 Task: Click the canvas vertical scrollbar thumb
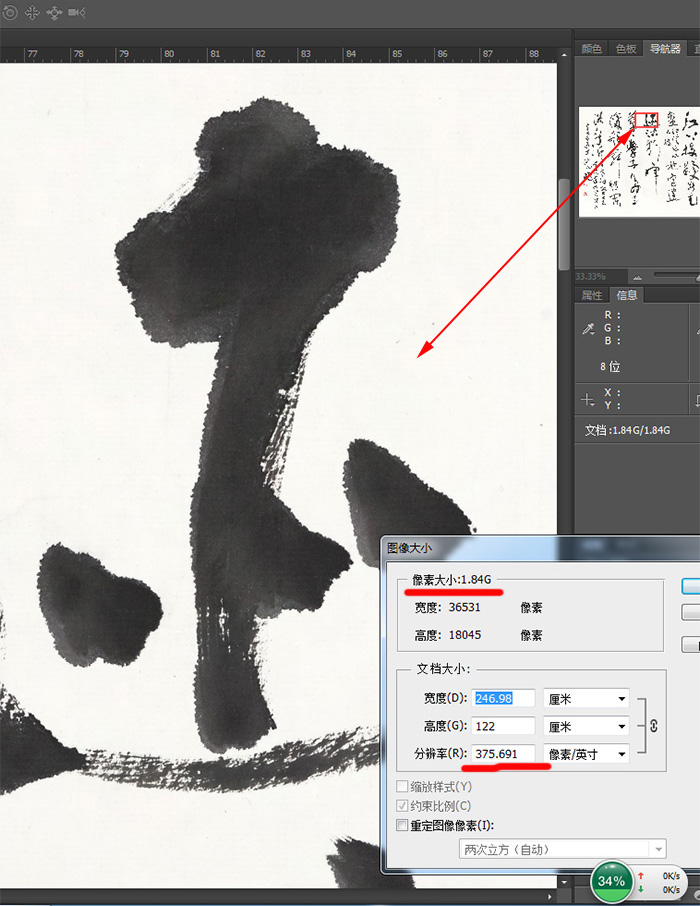tap(564, 224)
